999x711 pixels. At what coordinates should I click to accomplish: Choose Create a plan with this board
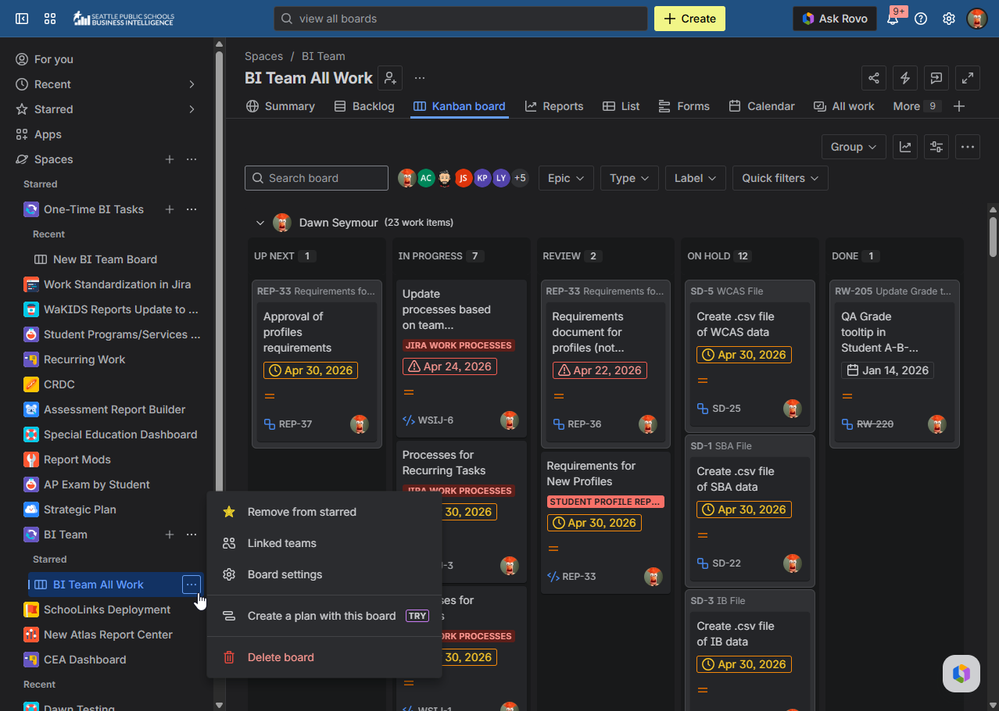coord(324,616)
